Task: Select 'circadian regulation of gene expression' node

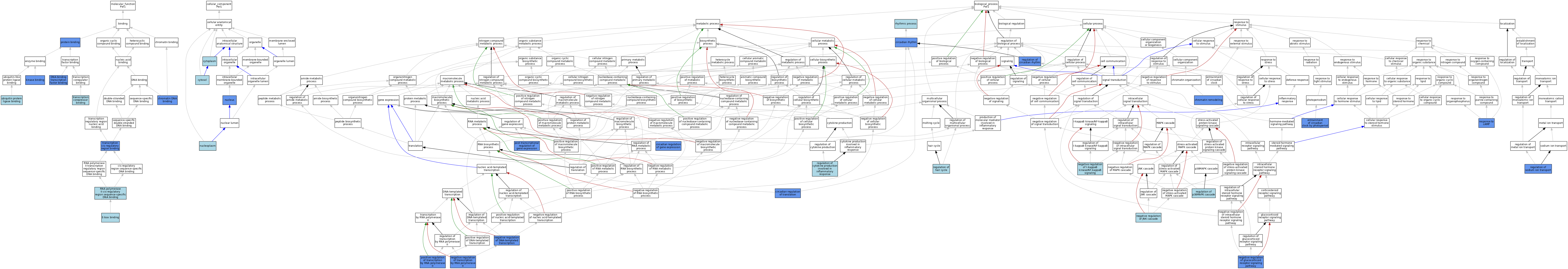Action: 668,146
